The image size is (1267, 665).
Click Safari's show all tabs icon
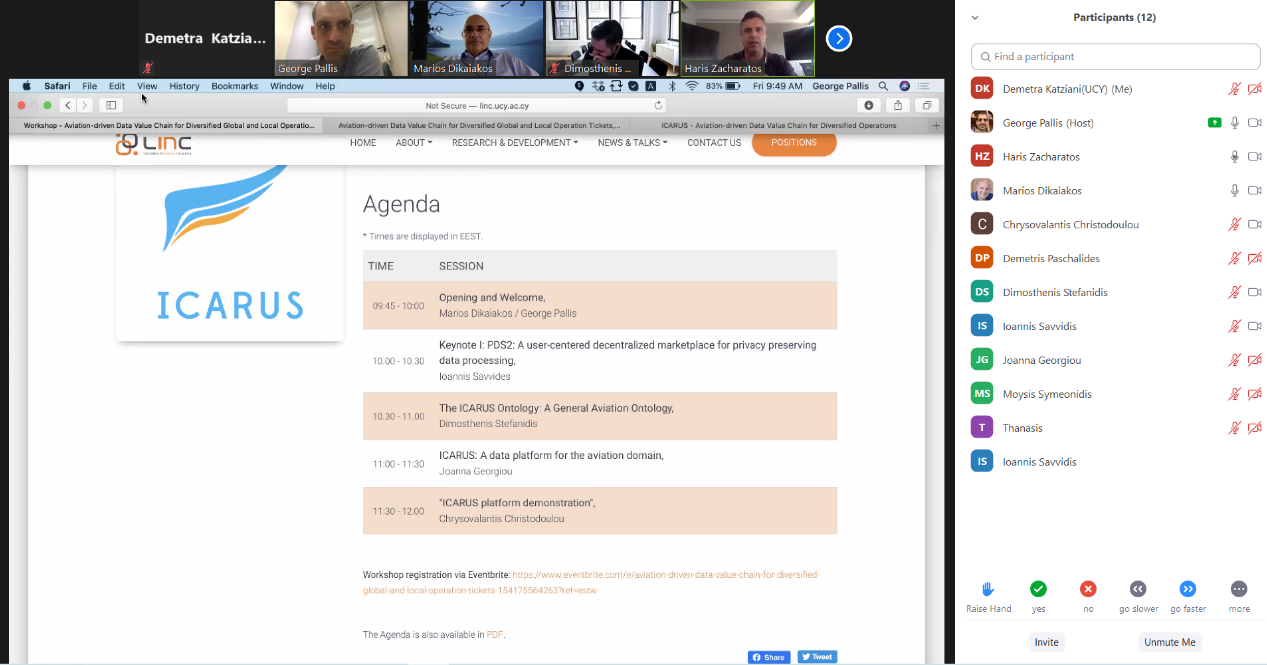(927, 105)
